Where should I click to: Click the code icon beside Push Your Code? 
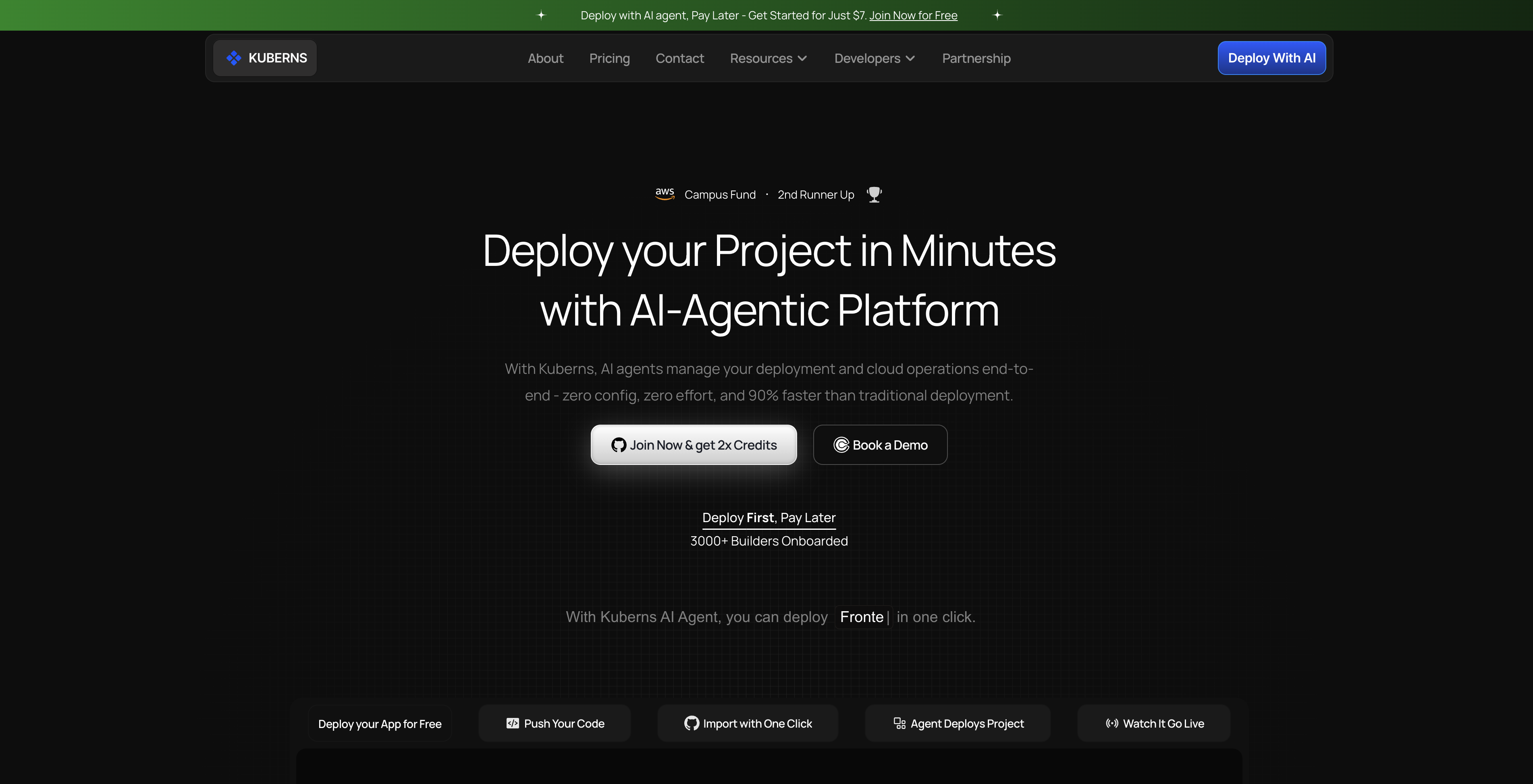click(512, 723)
